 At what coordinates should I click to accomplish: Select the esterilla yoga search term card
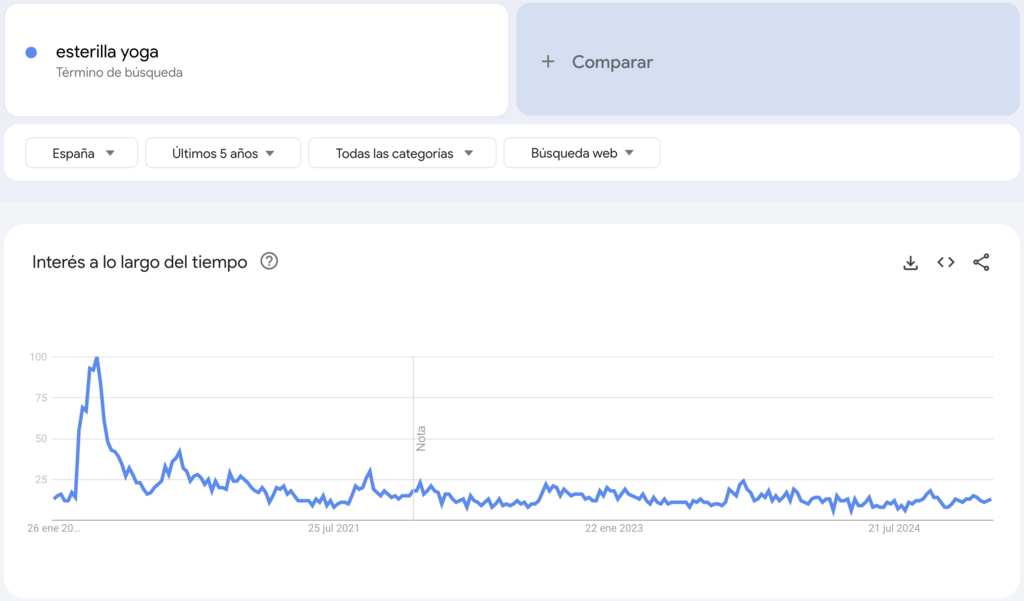256,58
